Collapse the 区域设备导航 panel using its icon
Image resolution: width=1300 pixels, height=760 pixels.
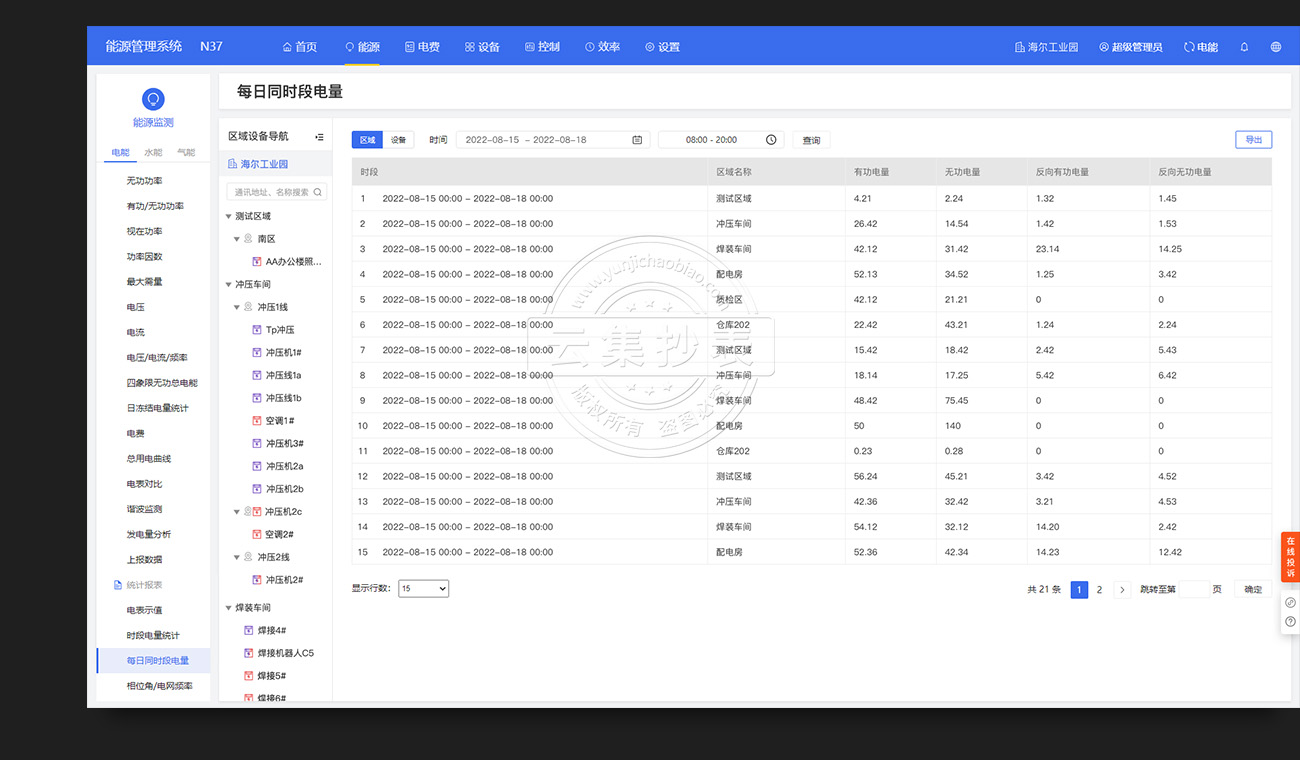319,137
